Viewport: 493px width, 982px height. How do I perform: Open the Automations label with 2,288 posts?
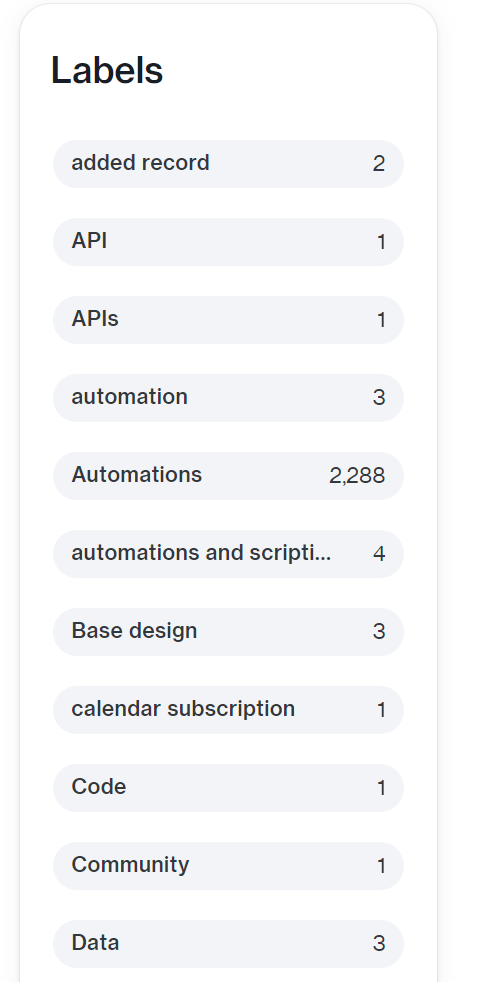tap(228, 475)
